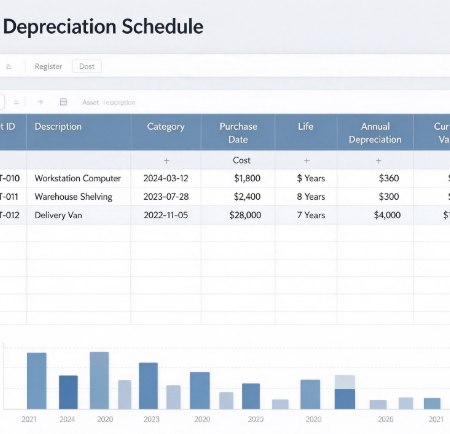Select the Warehouse Shelving row description
The width and height of the screenshot is (450, 434).
(x=73, y=197)
